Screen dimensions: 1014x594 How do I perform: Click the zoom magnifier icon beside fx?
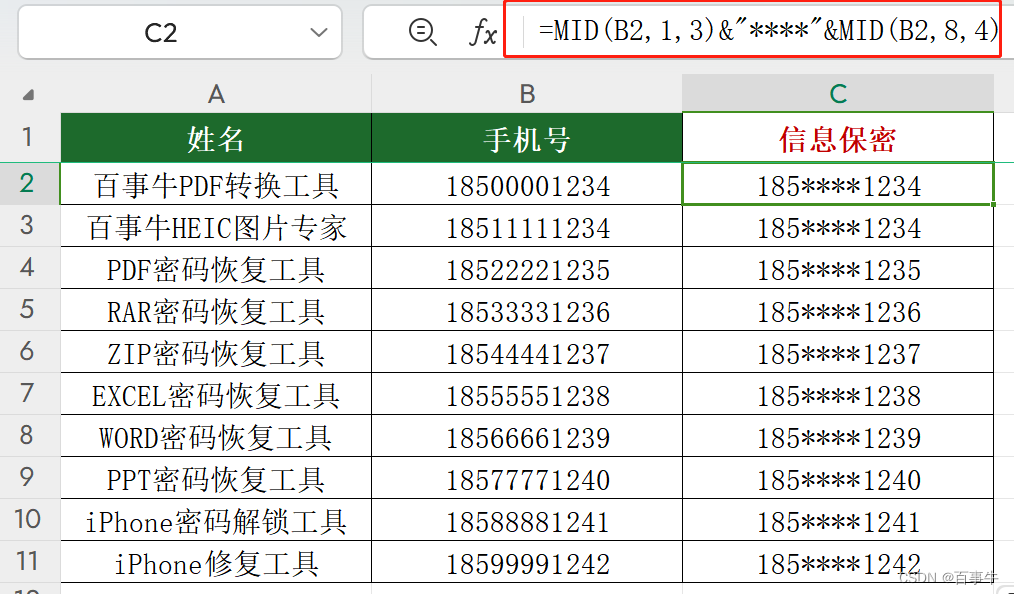423,32
